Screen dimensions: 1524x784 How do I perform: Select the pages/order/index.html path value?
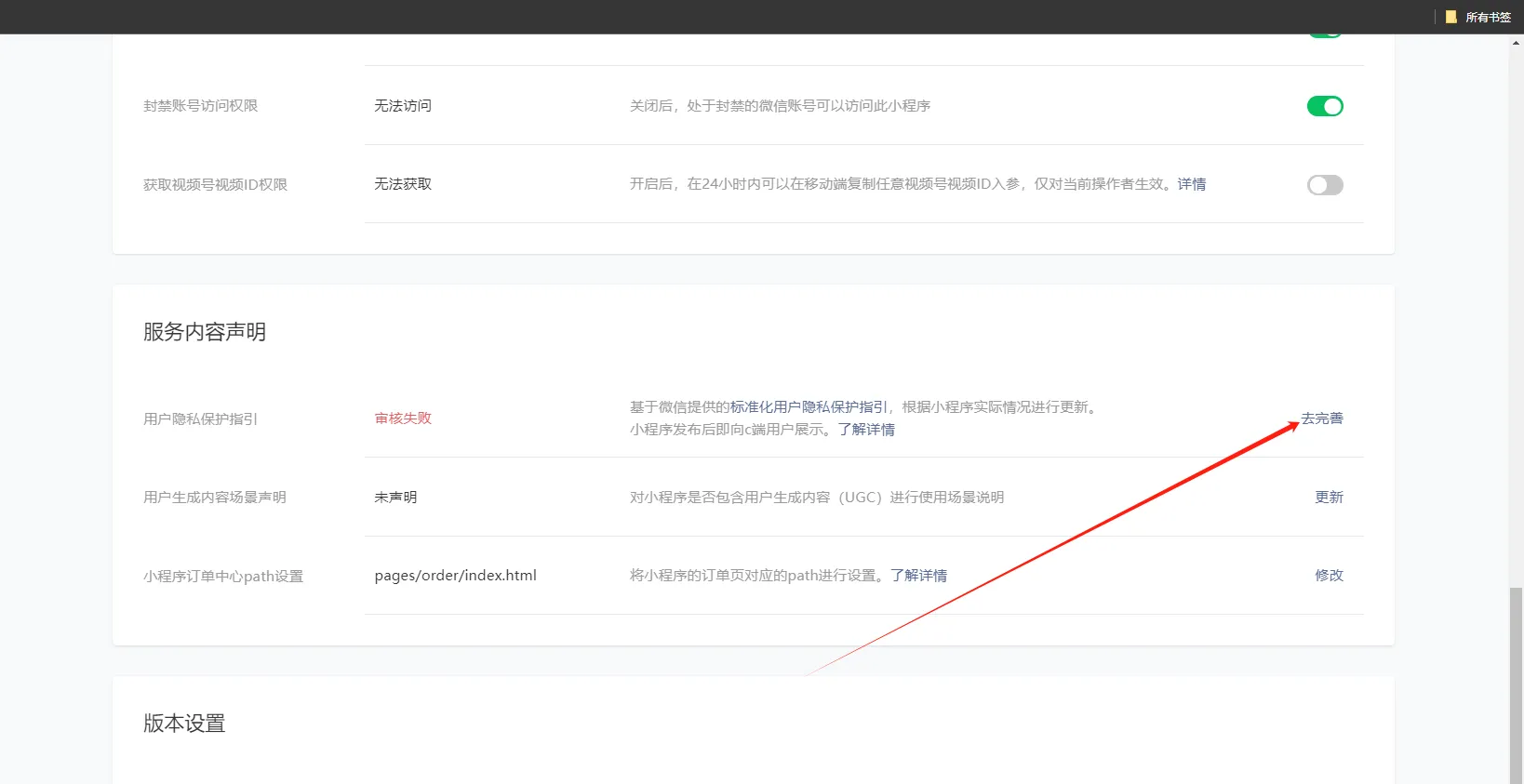[x=456, y=576]
